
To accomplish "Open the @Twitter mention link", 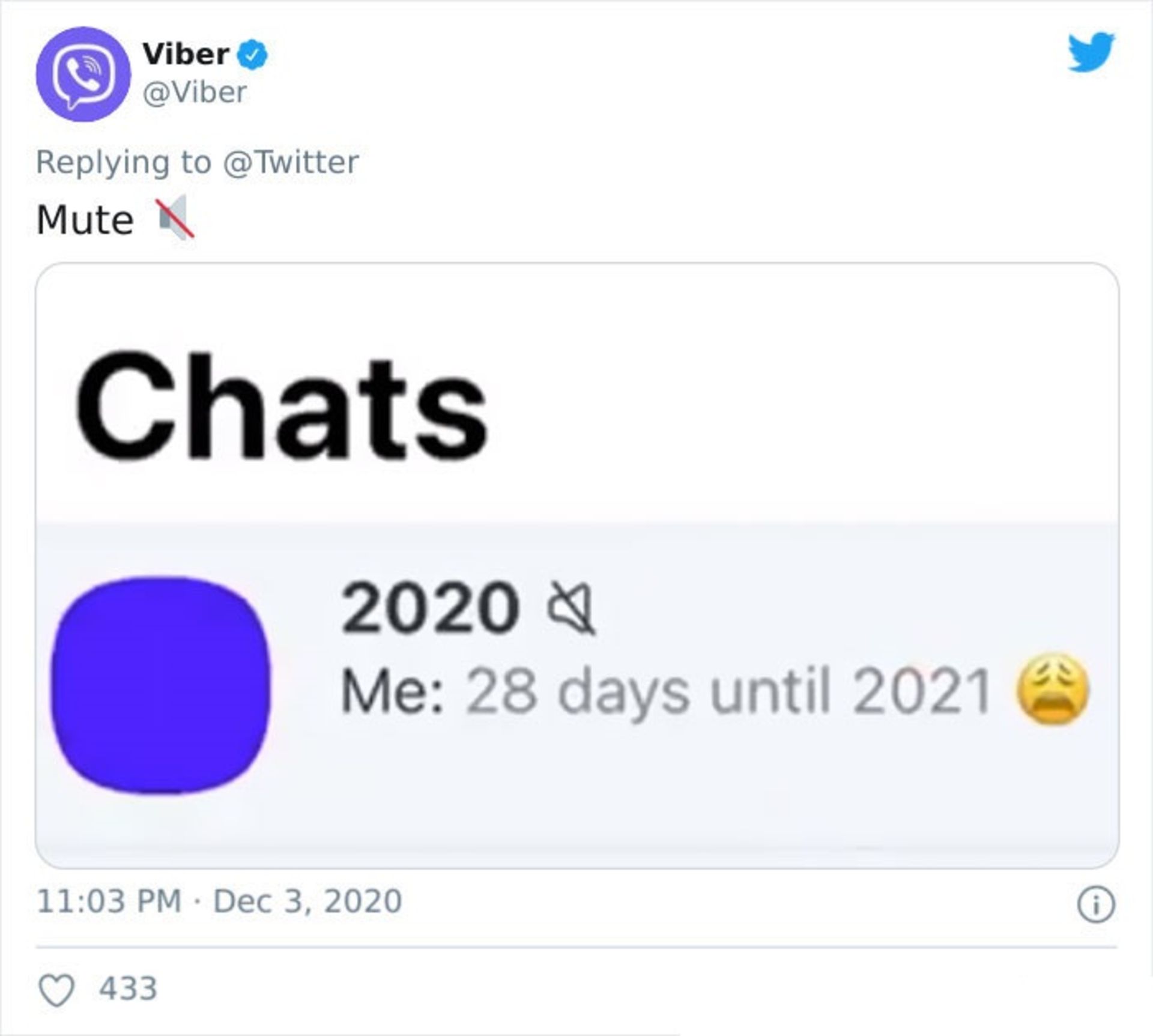I will click(x=291, y=162).
